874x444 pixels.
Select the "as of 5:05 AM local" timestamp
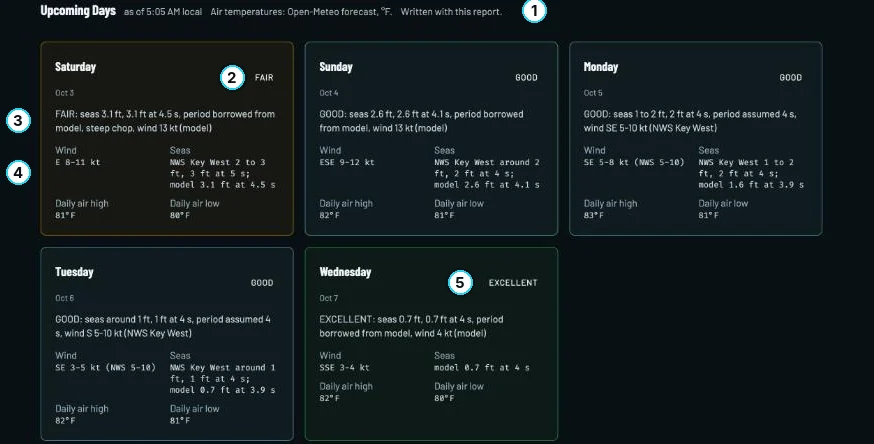pos(163,12)
